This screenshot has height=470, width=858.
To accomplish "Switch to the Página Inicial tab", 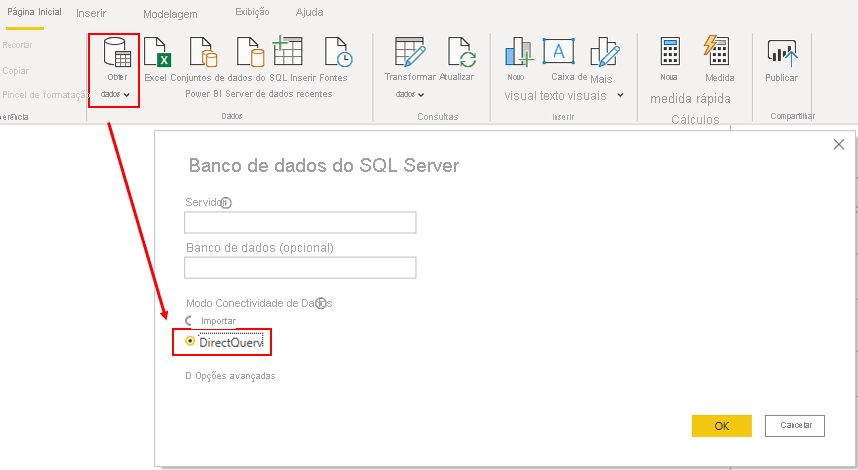I will (x=34, y=11).
